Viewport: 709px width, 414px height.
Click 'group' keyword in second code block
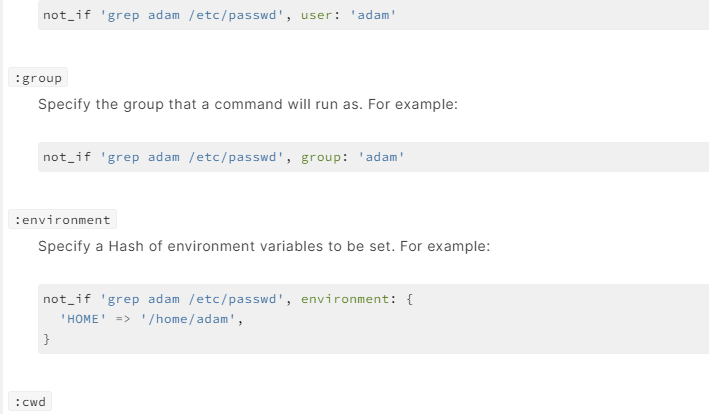(321, 157)
